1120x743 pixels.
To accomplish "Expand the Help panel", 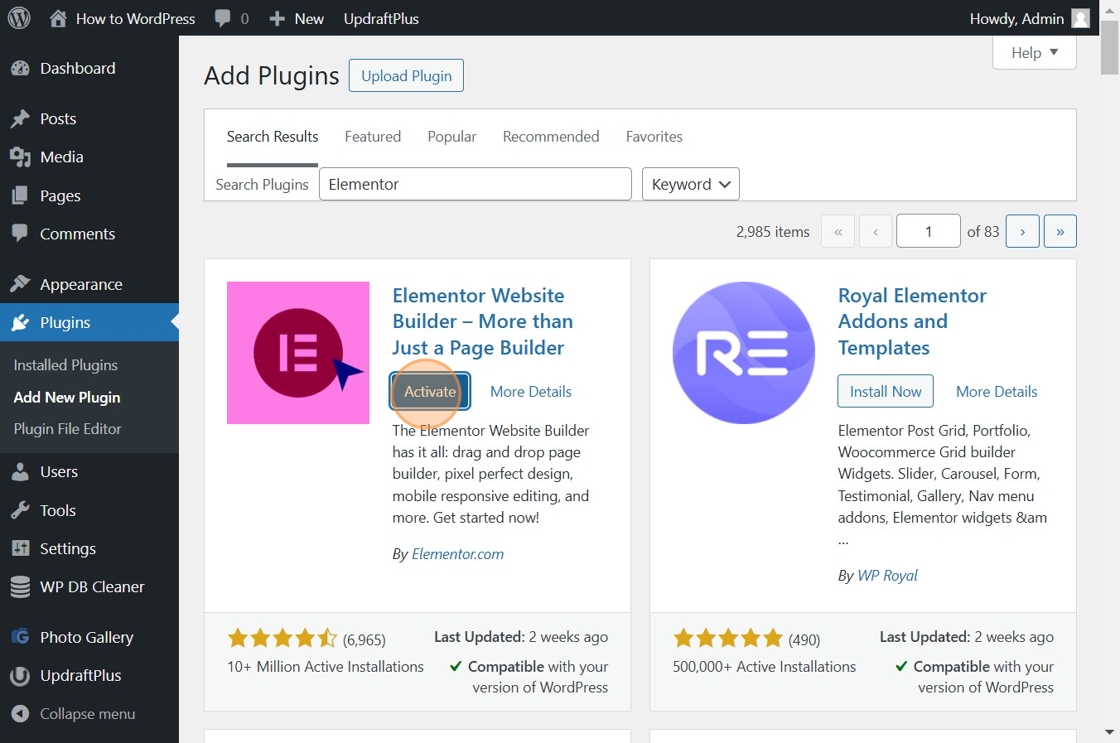I will 1034,53.
